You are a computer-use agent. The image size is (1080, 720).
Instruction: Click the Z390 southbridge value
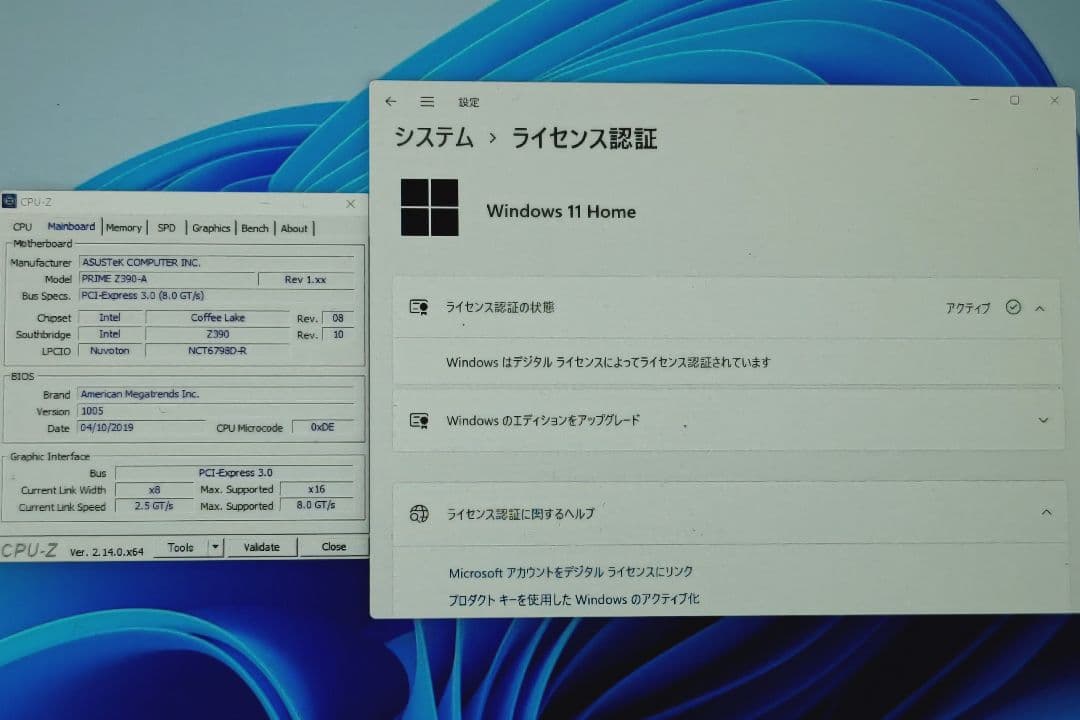pyautogui.click(x=218, y=334)
